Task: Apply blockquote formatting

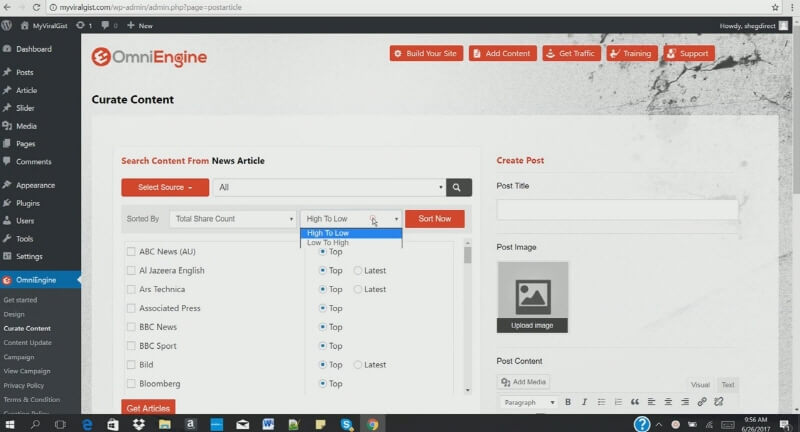Action: pos(635,402)
